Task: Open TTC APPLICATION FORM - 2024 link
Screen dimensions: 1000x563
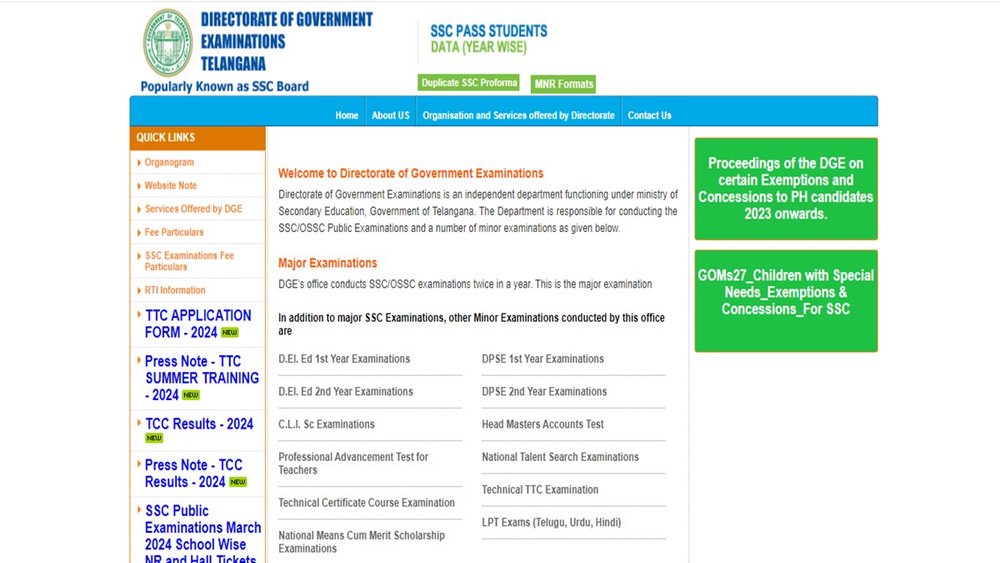Action: (x=198, y=324)
